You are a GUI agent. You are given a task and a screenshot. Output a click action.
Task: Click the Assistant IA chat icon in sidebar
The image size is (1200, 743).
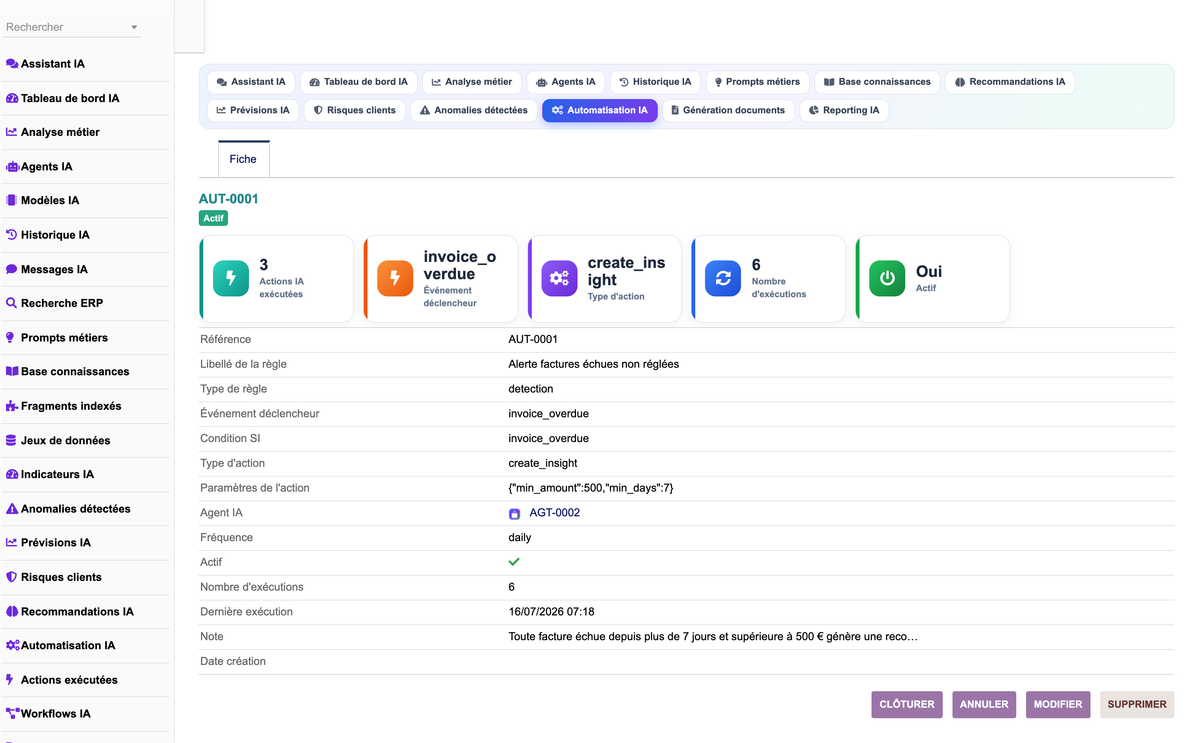tap(12, 64)
